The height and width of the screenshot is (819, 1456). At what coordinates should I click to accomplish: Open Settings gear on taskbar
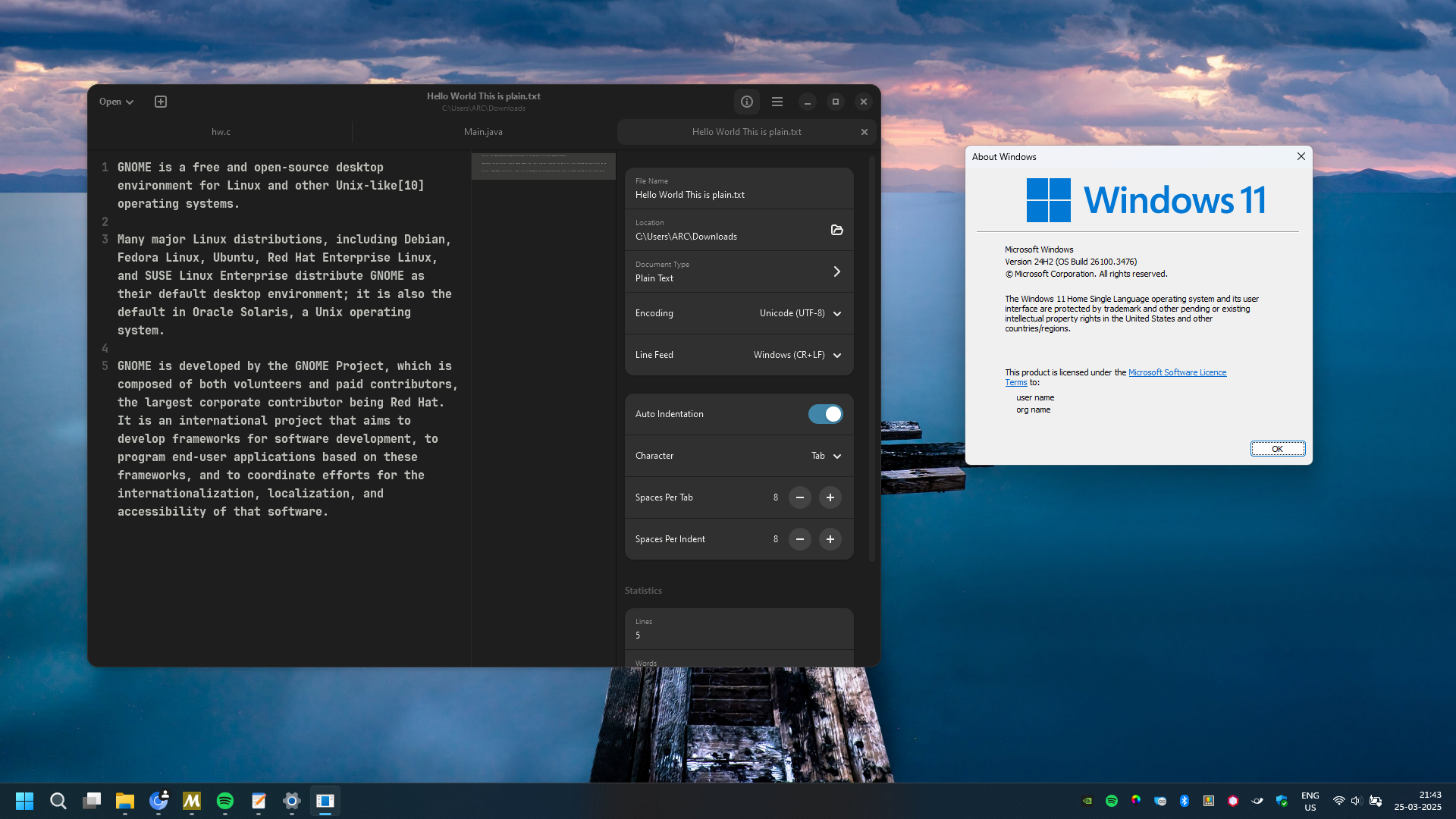pos(292,801)
